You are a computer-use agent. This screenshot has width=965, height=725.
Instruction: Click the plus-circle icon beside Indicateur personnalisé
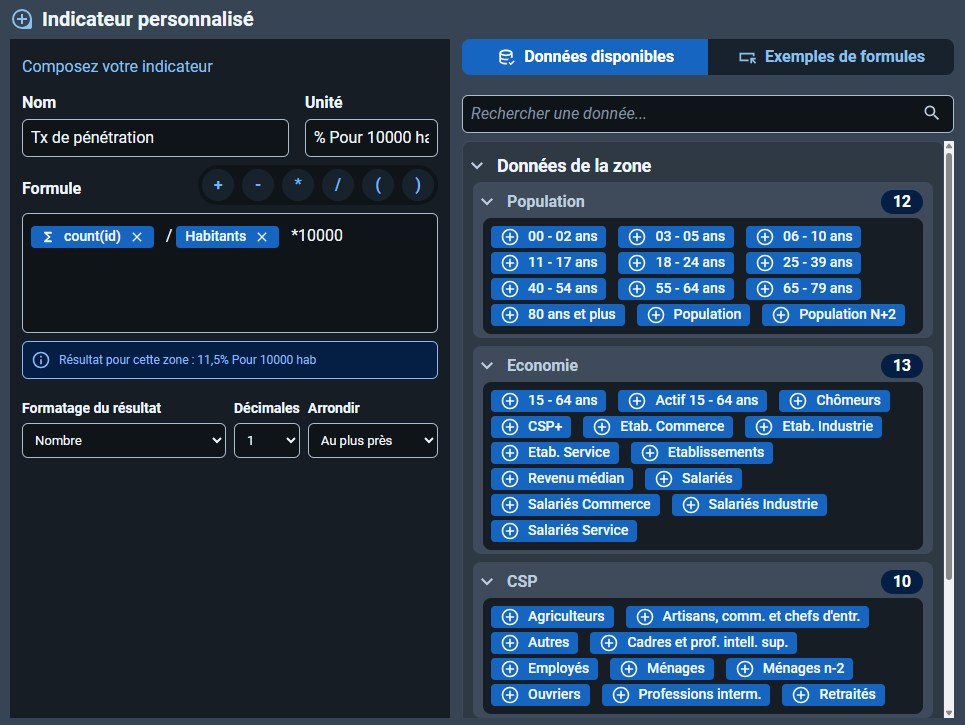coord(22,19)
